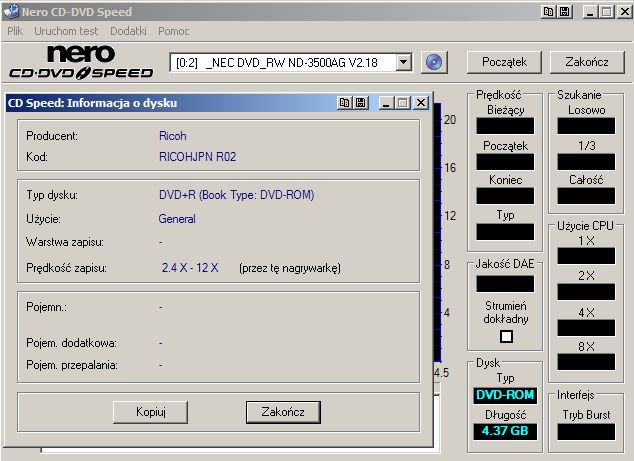Click the DVD-ROM disc type display

pyautogui.click(x=505, y=395)
